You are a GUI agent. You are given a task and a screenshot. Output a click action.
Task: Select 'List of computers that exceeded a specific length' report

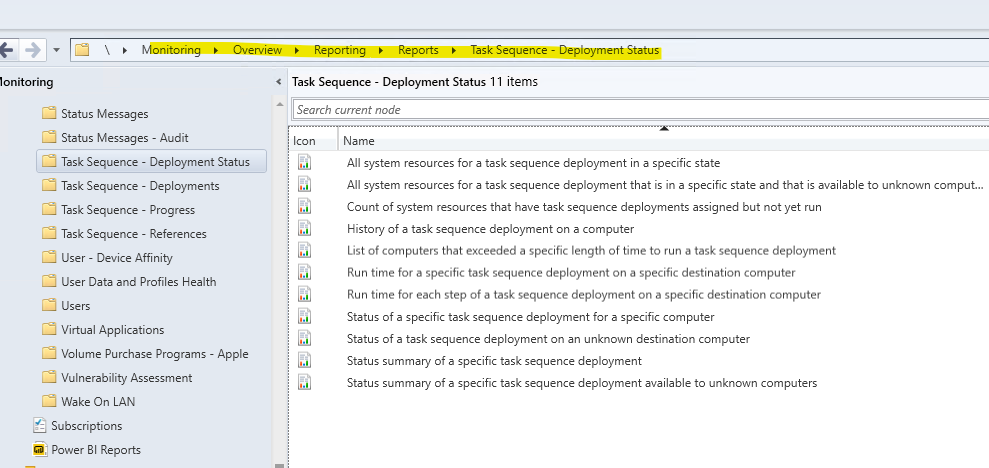click(591, 250)
